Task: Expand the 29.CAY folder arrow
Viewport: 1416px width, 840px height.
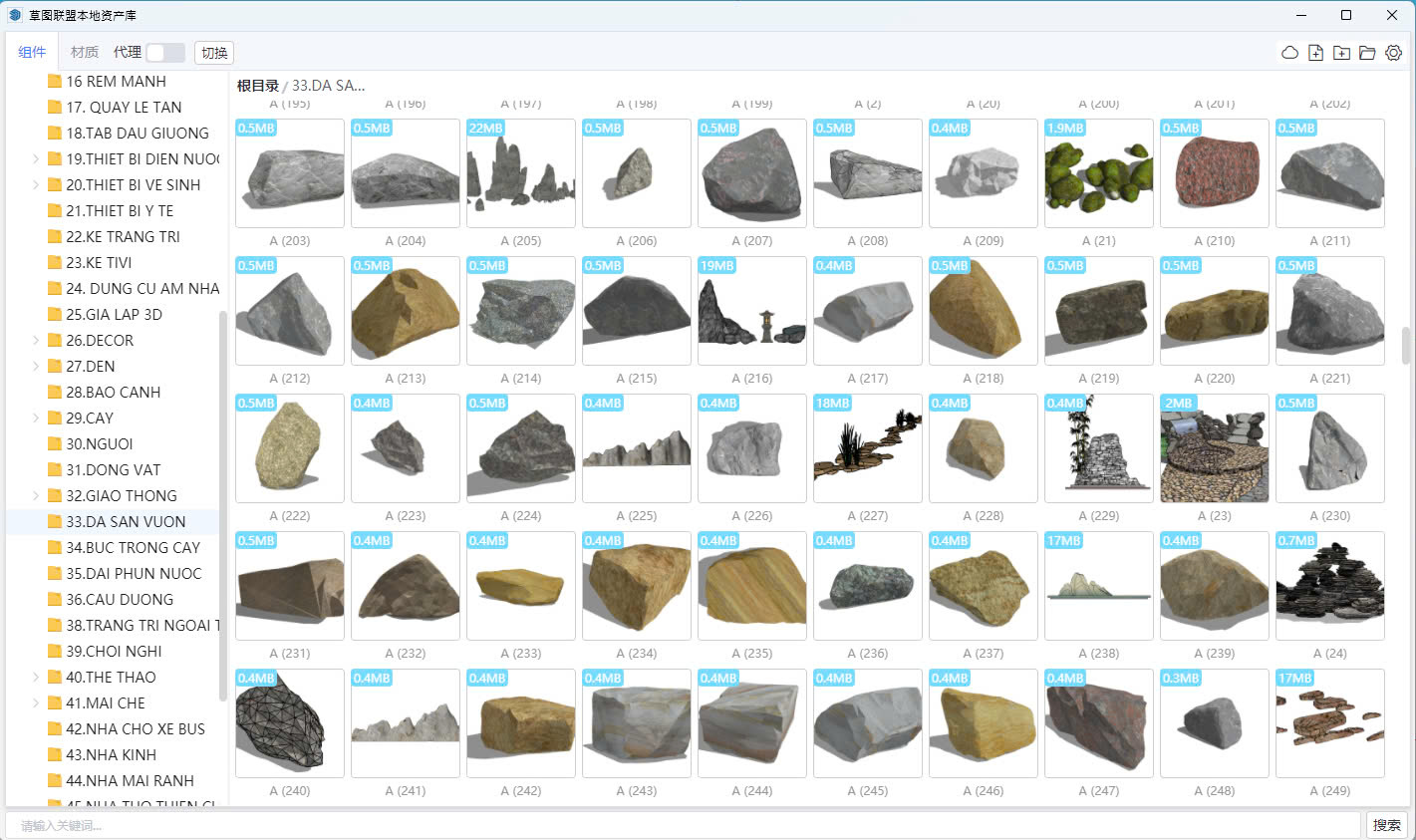Action: [36, 419]
